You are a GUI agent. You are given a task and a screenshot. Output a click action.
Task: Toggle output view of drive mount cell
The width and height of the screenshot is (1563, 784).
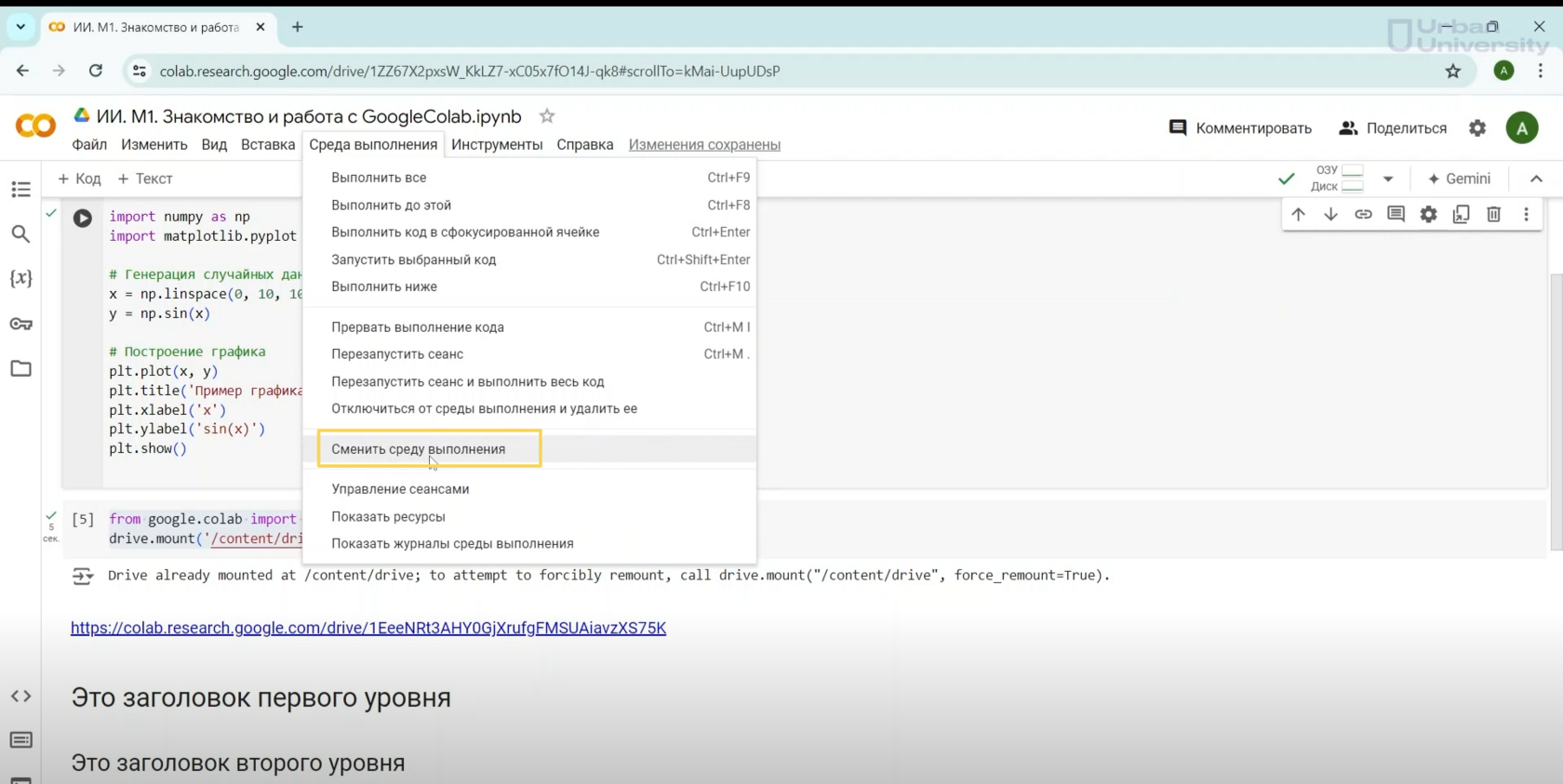(83, 577)
